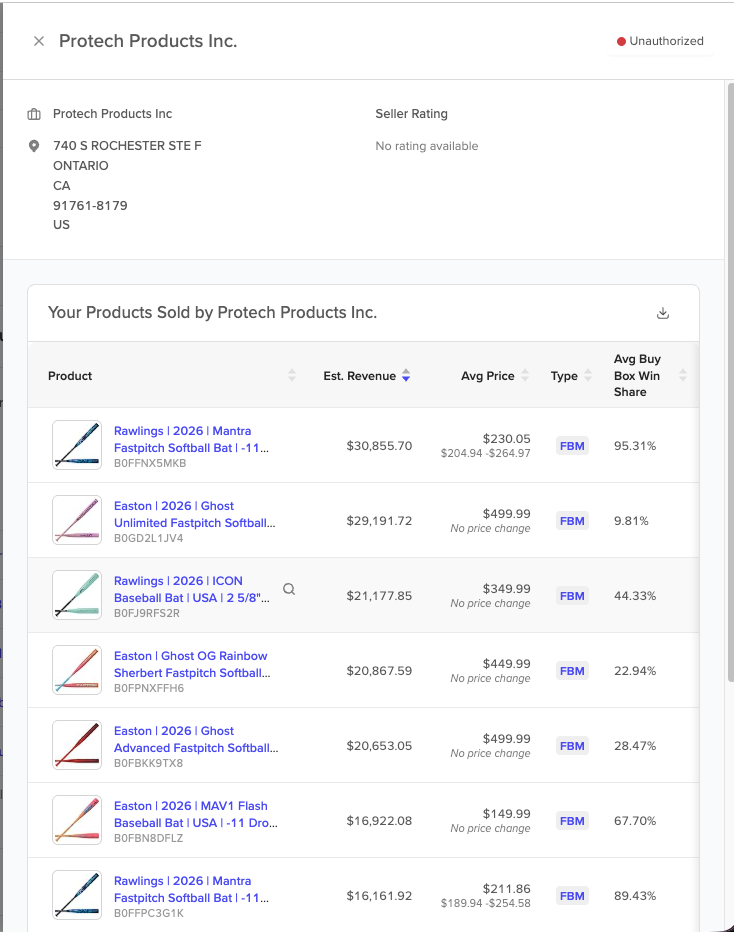Click FBM tag in $29,191.72 row
This screenshot has height=932, width=734.
(572, 521)
